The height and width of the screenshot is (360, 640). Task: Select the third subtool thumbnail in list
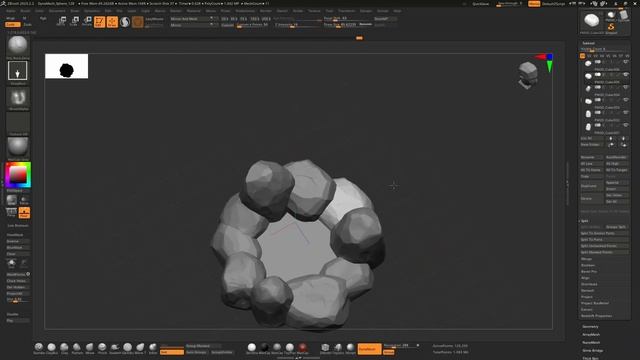[588, 88]
